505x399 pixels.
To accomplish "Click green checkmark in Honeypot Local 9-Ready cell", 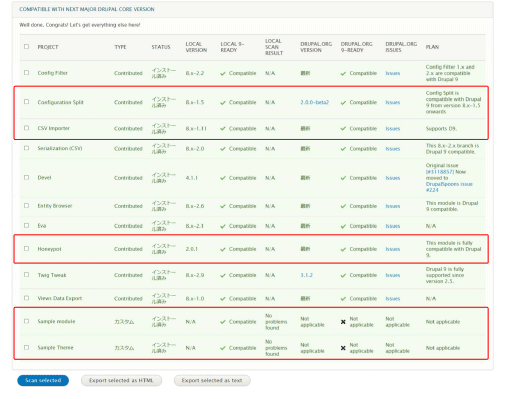I will pyautogui.click(x=223, y=249).
